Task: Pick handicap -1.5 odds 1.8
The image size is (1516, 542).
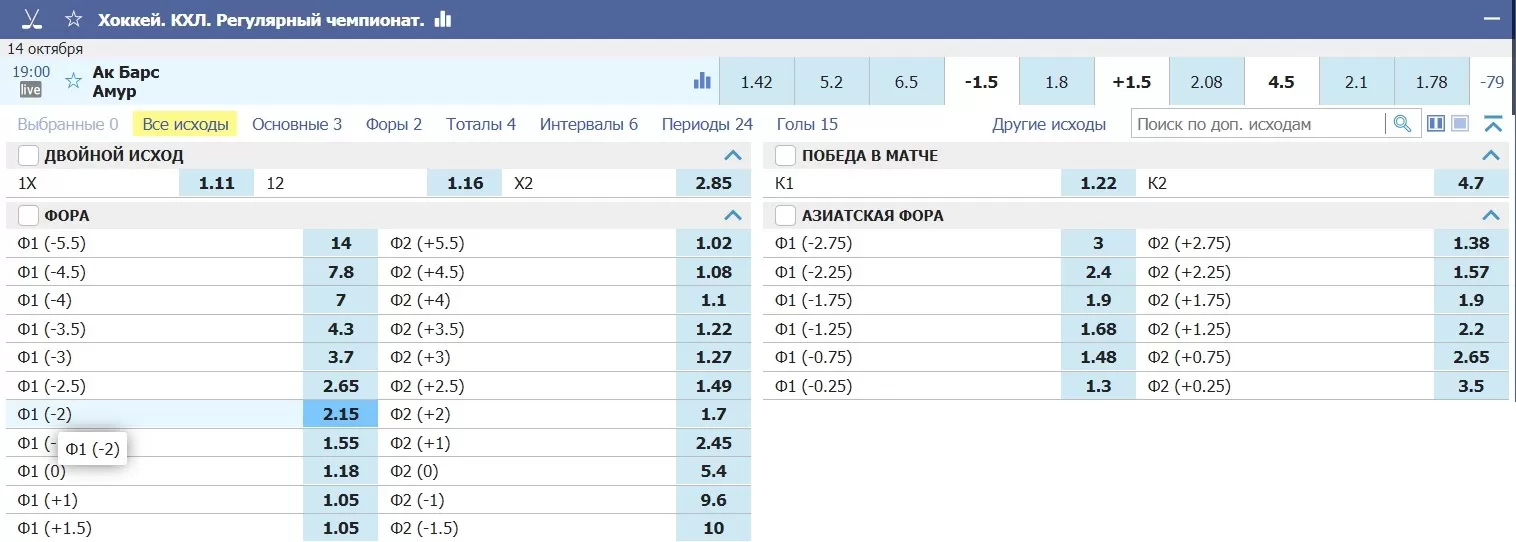Action: 1057,82
